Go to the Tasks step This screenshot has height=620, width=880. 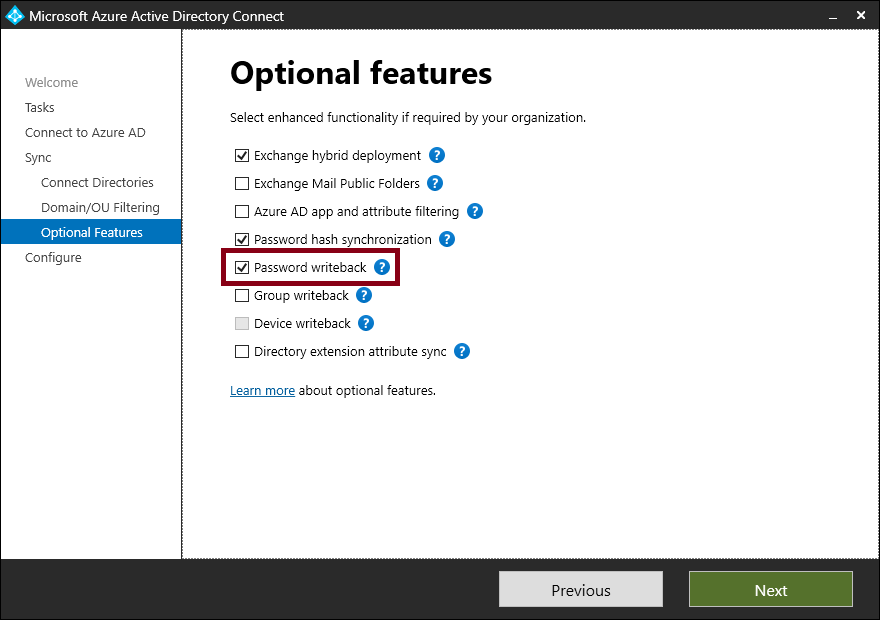(40, 108)
